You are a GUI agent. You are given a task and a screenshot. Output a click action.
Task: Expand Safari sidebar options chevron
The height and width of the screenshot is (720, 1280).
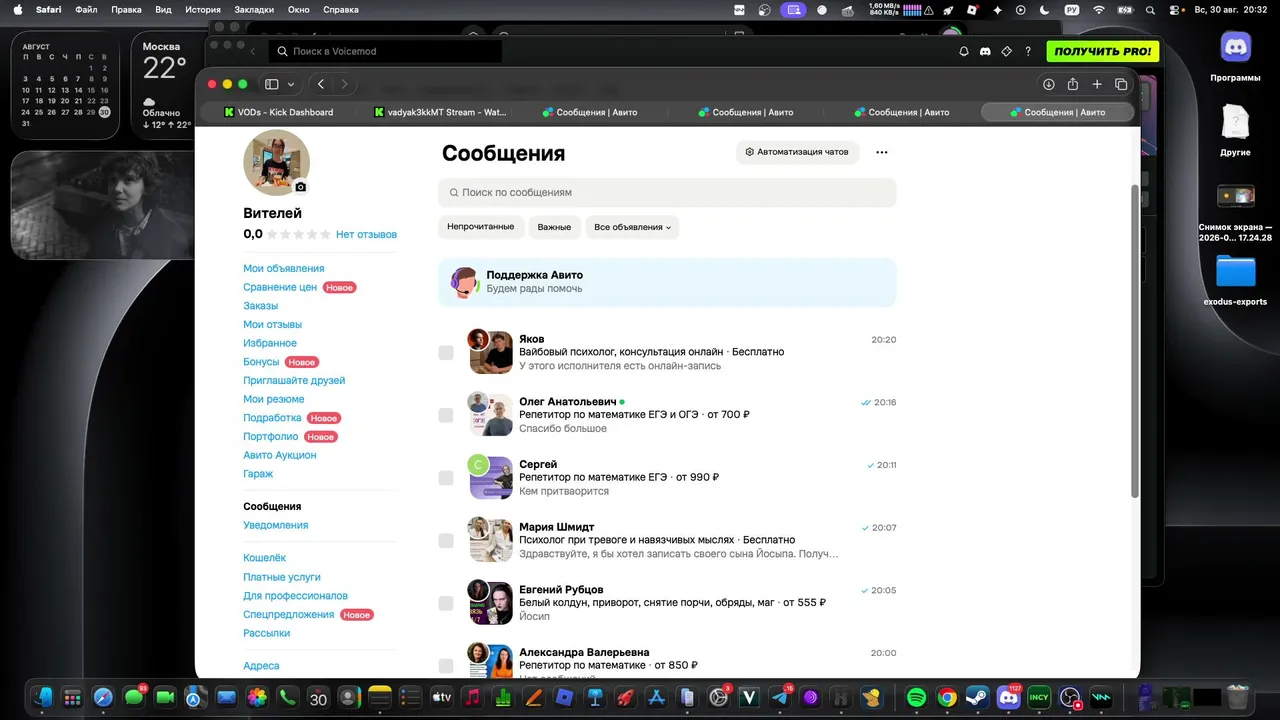[291, 84]
